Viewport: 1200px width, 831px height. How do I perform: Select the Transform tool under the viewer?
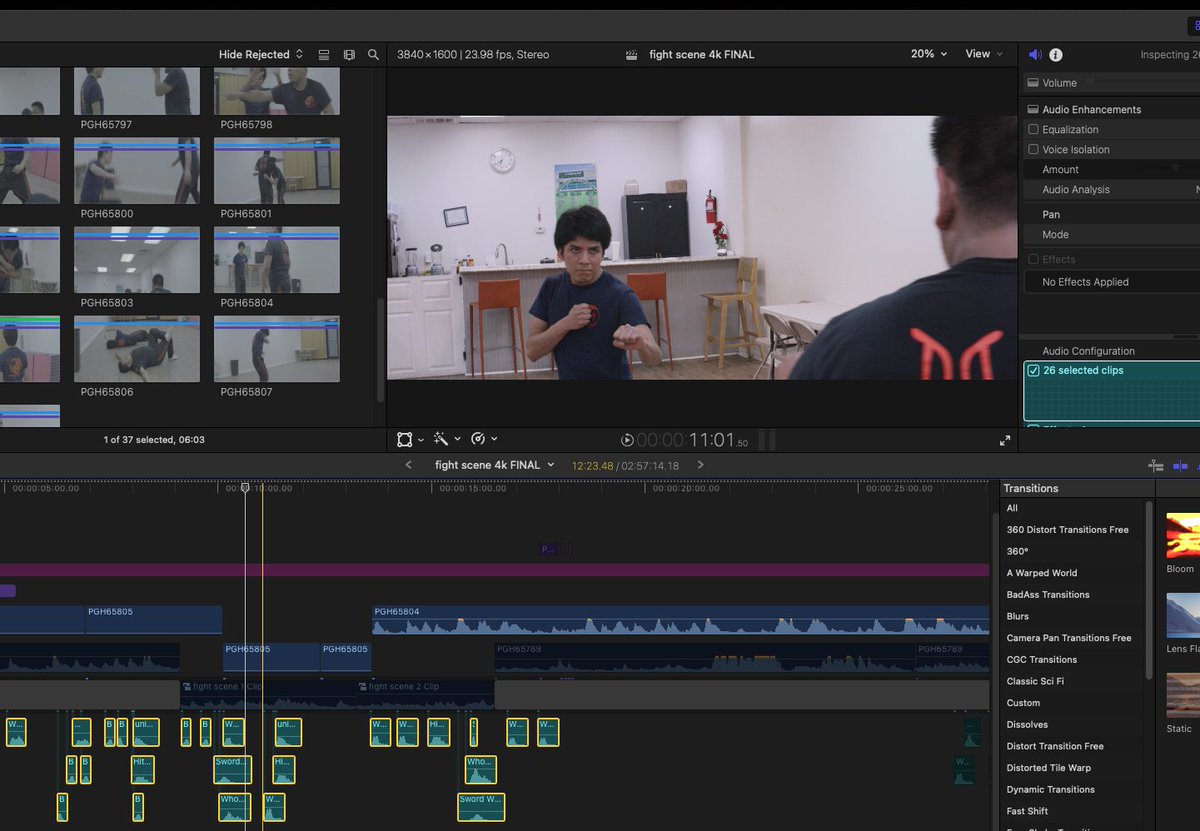(404, 439)
